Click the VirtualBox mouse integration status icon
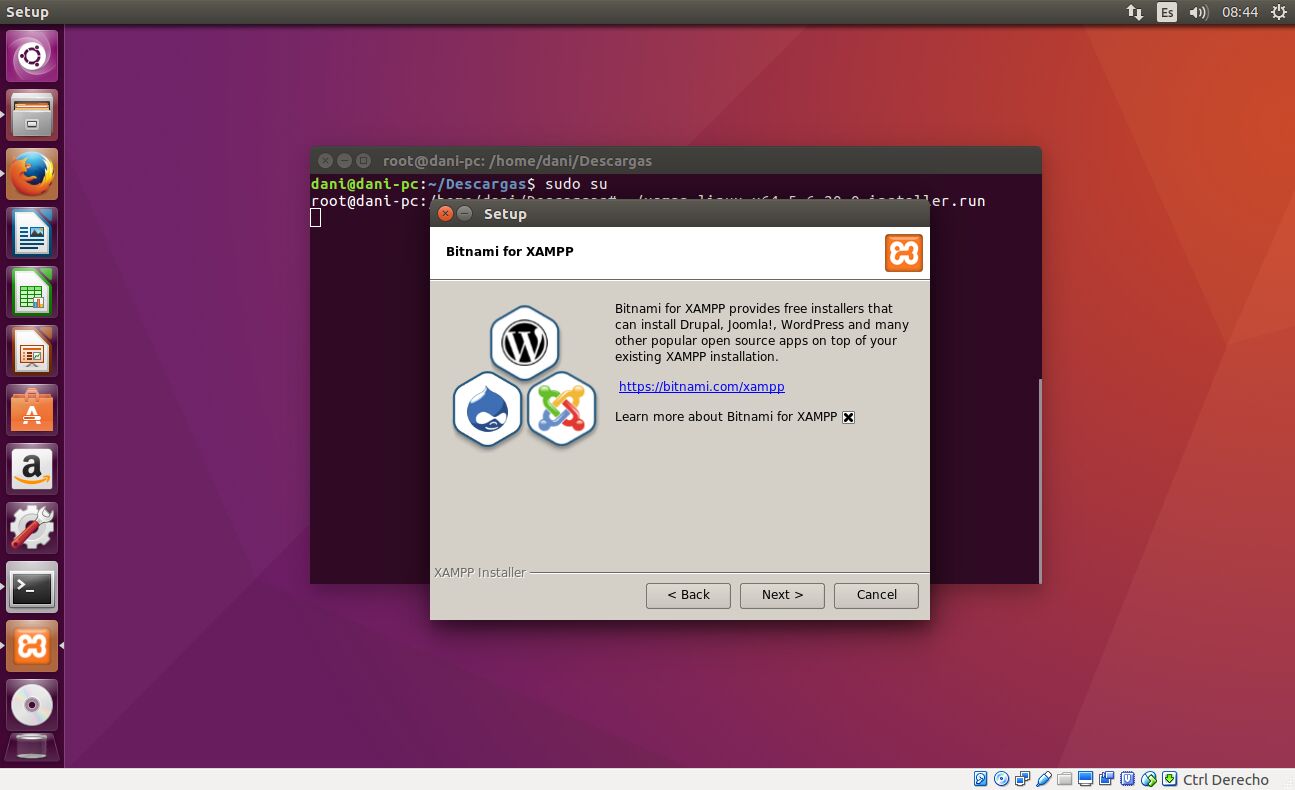 (1149, 779)
